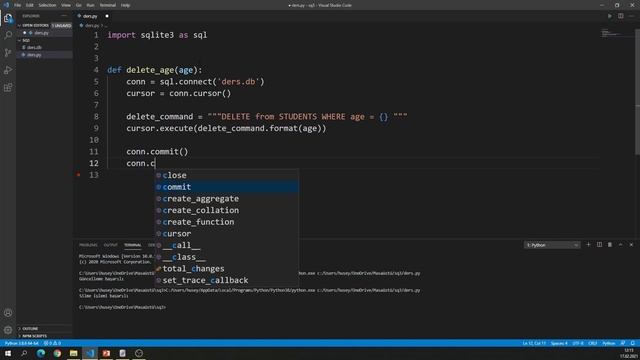Open Windows Start menu

[x=8, y=353]
